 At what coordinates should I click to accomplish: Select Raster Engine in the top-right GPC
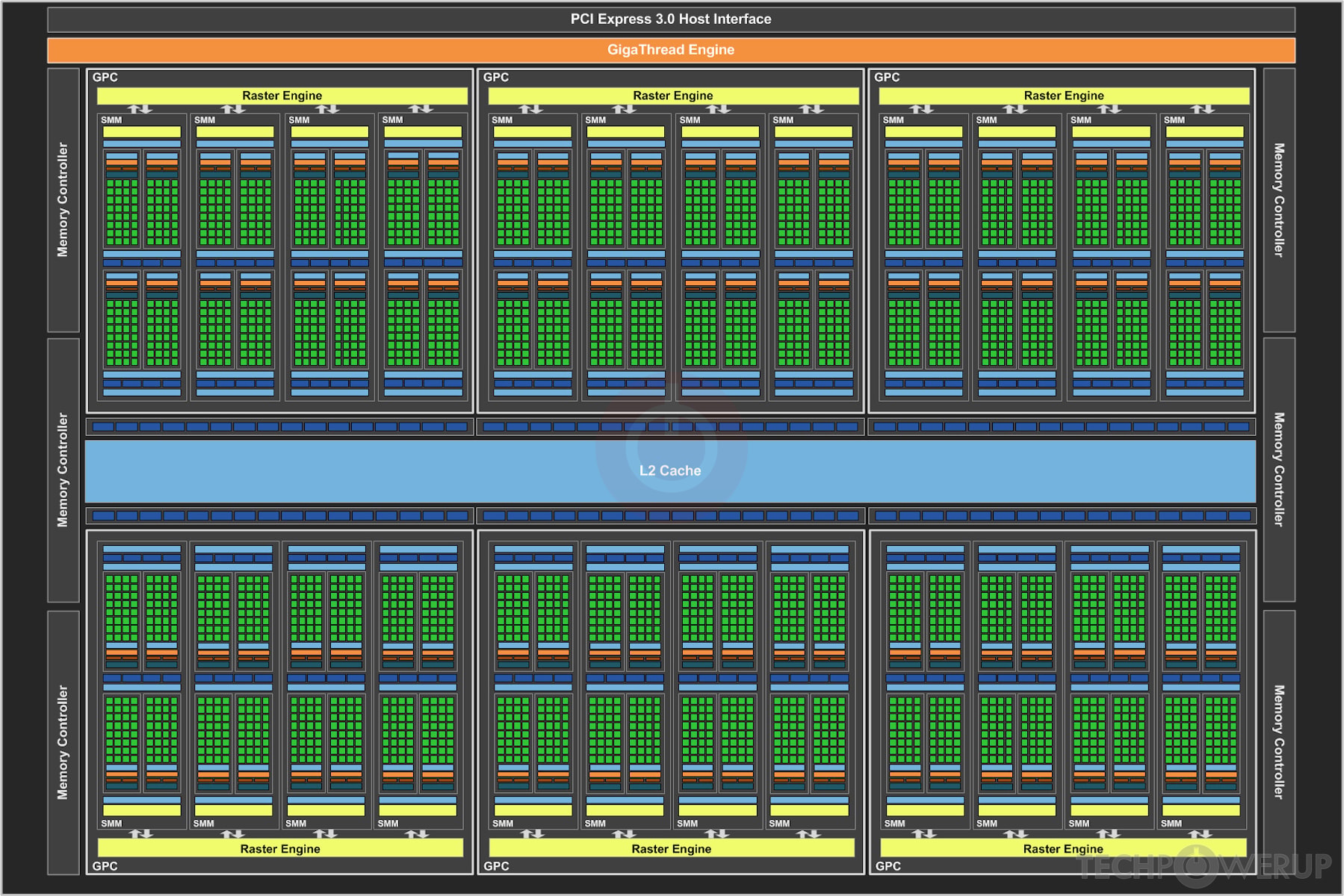pos(1064,96)
